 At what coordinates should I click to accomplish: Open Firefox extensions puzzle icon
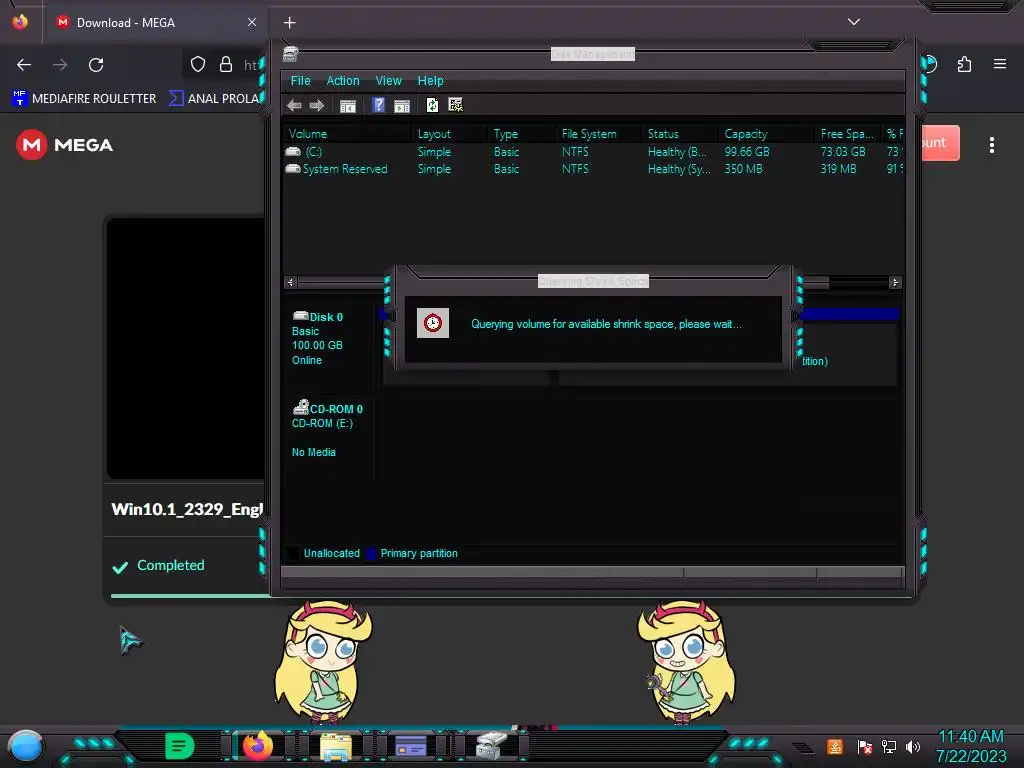pyautogui.click(x=964, y=64)
